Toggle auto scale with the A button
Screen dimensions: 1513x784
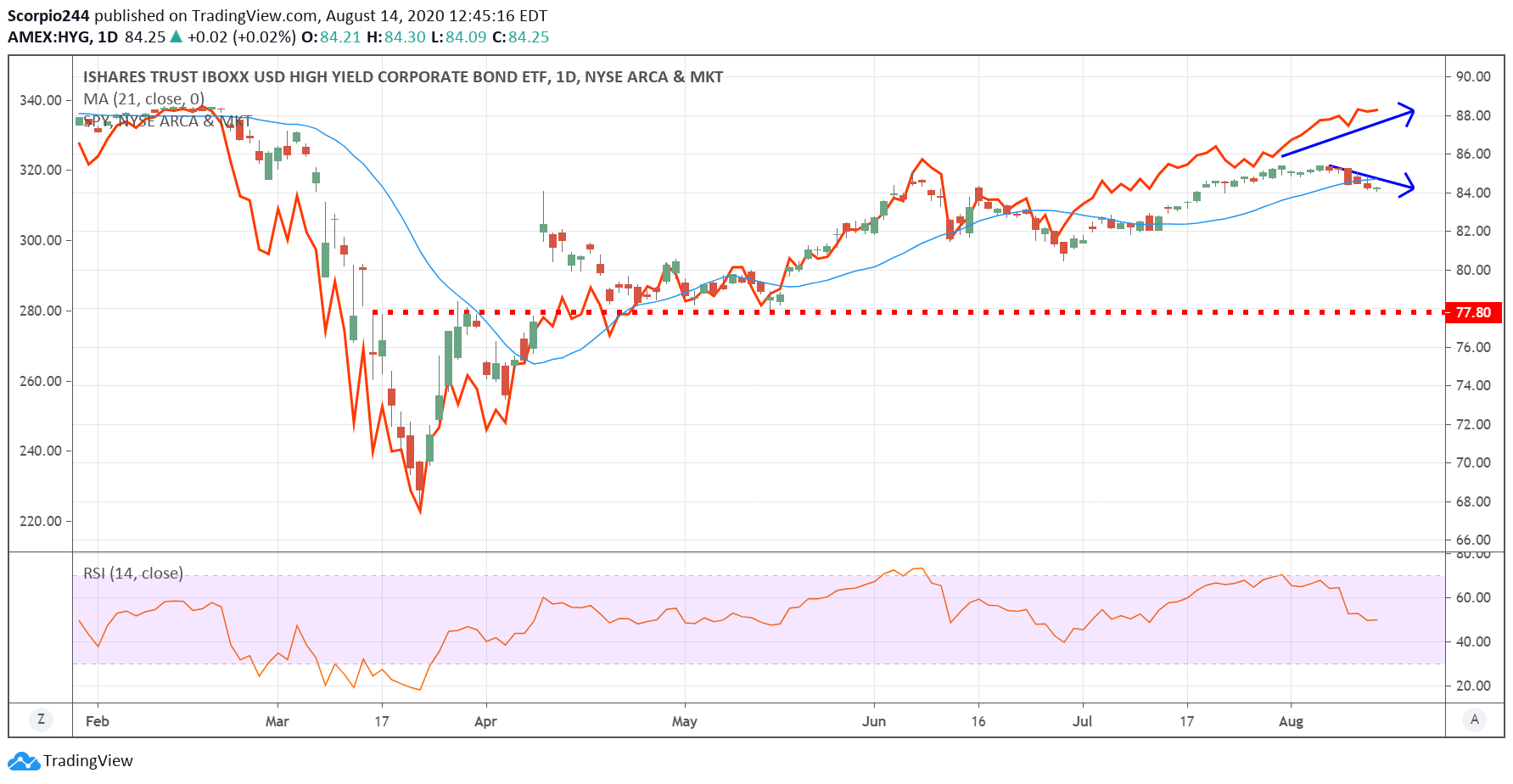(1475, 720)
